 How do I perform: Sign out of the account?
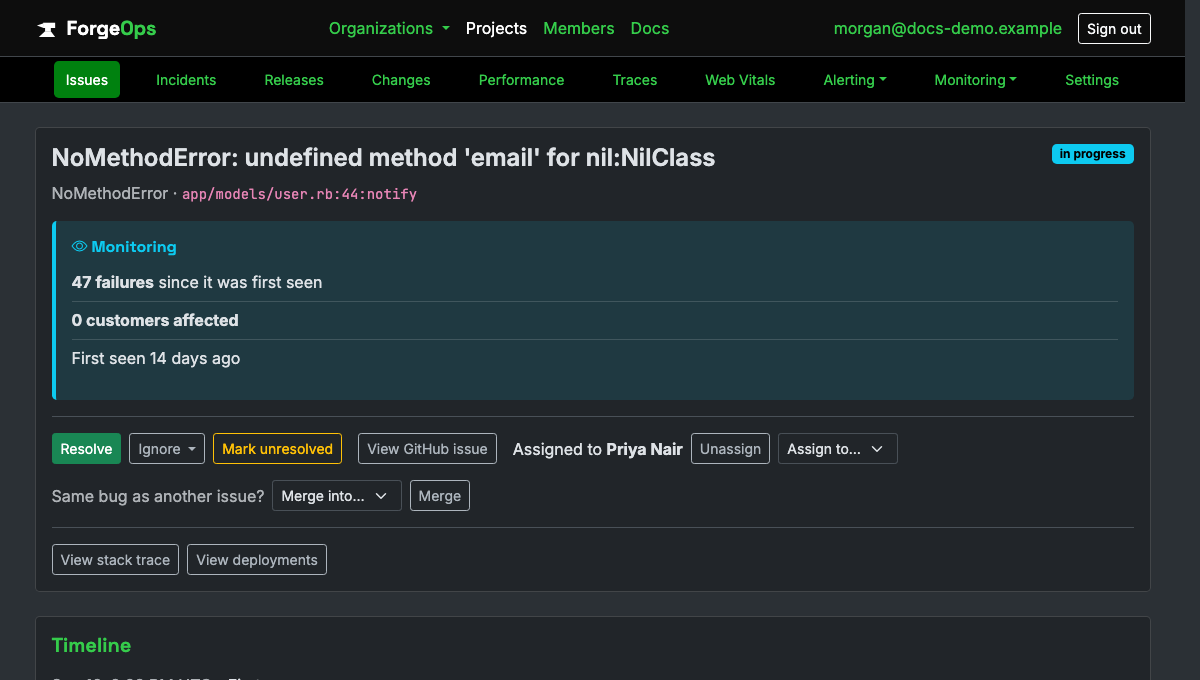tap(1114, 29)
